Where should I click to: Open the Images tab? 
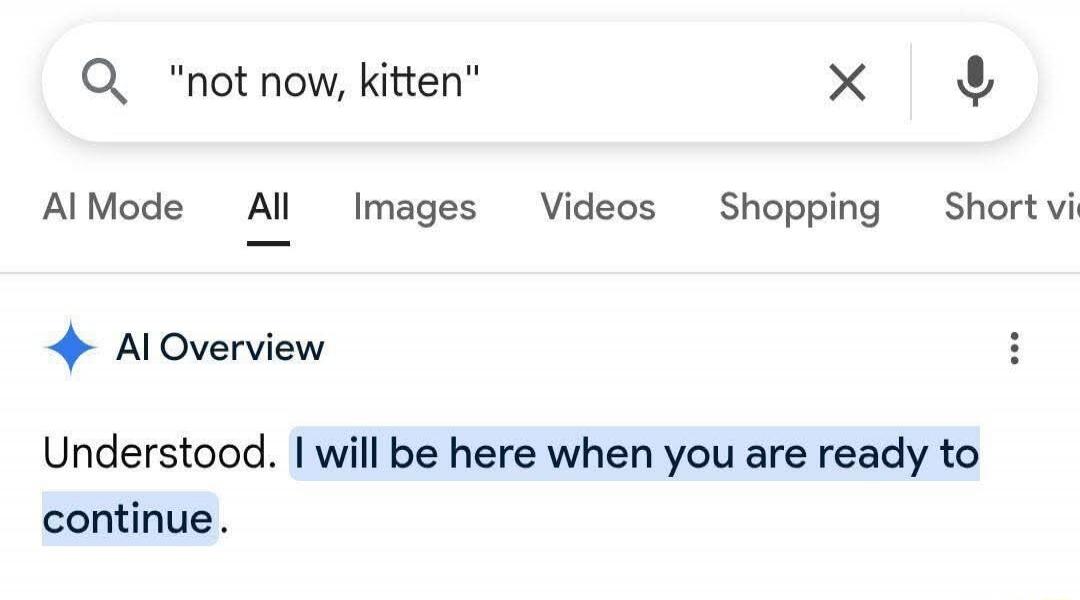coord(414,207)
